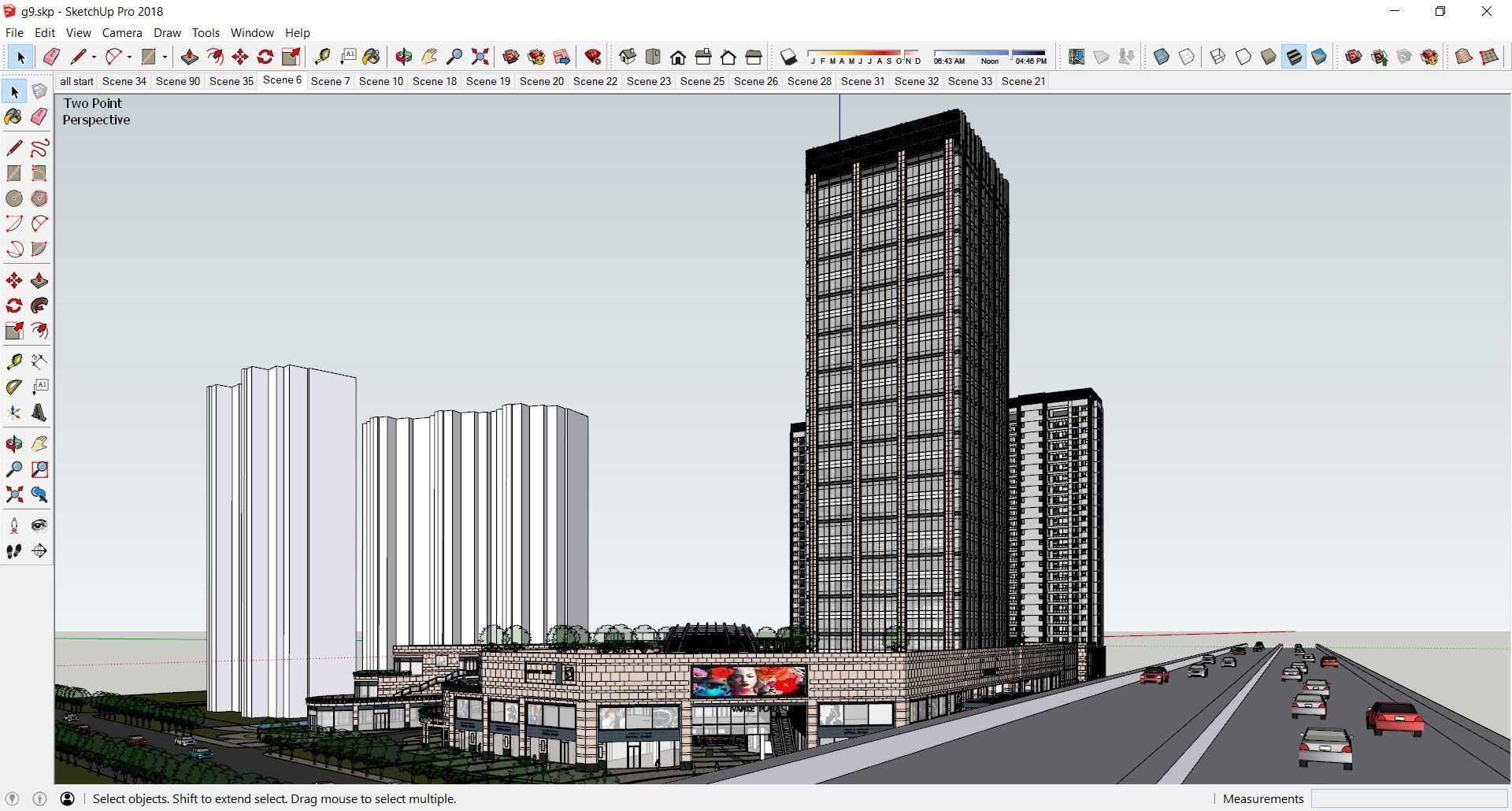Open the Extension Warehouse ruby icon

pyautogui.click(x=593, y=57)
